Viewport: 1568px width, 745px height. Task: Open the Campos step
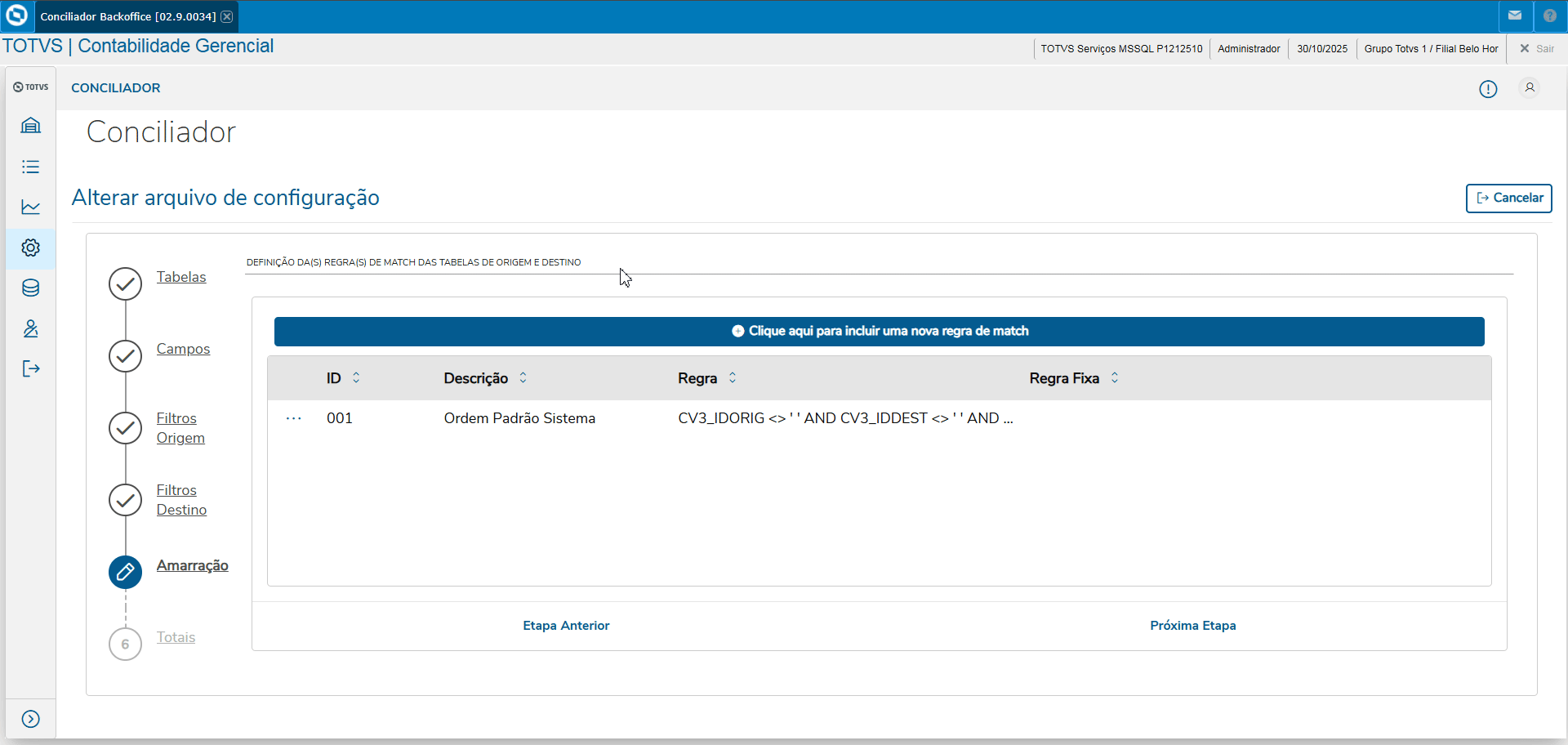(x=183, y=349)
